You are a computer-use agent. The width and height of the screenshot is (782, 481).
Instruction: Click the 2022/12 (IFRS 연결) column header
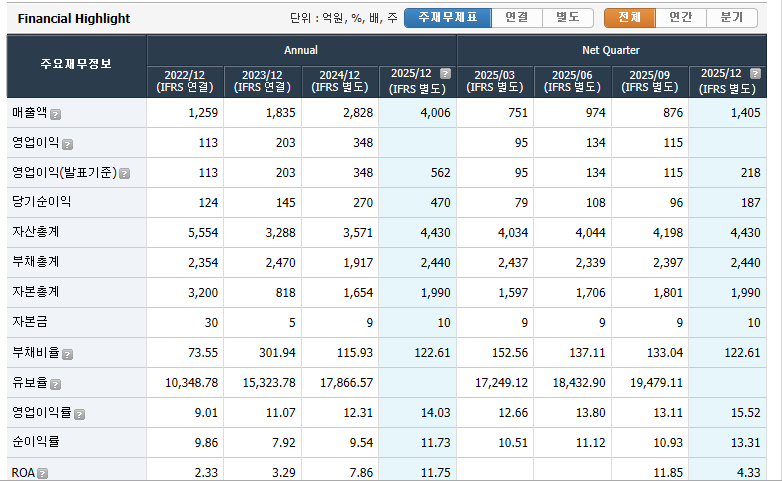coord(185,81)
